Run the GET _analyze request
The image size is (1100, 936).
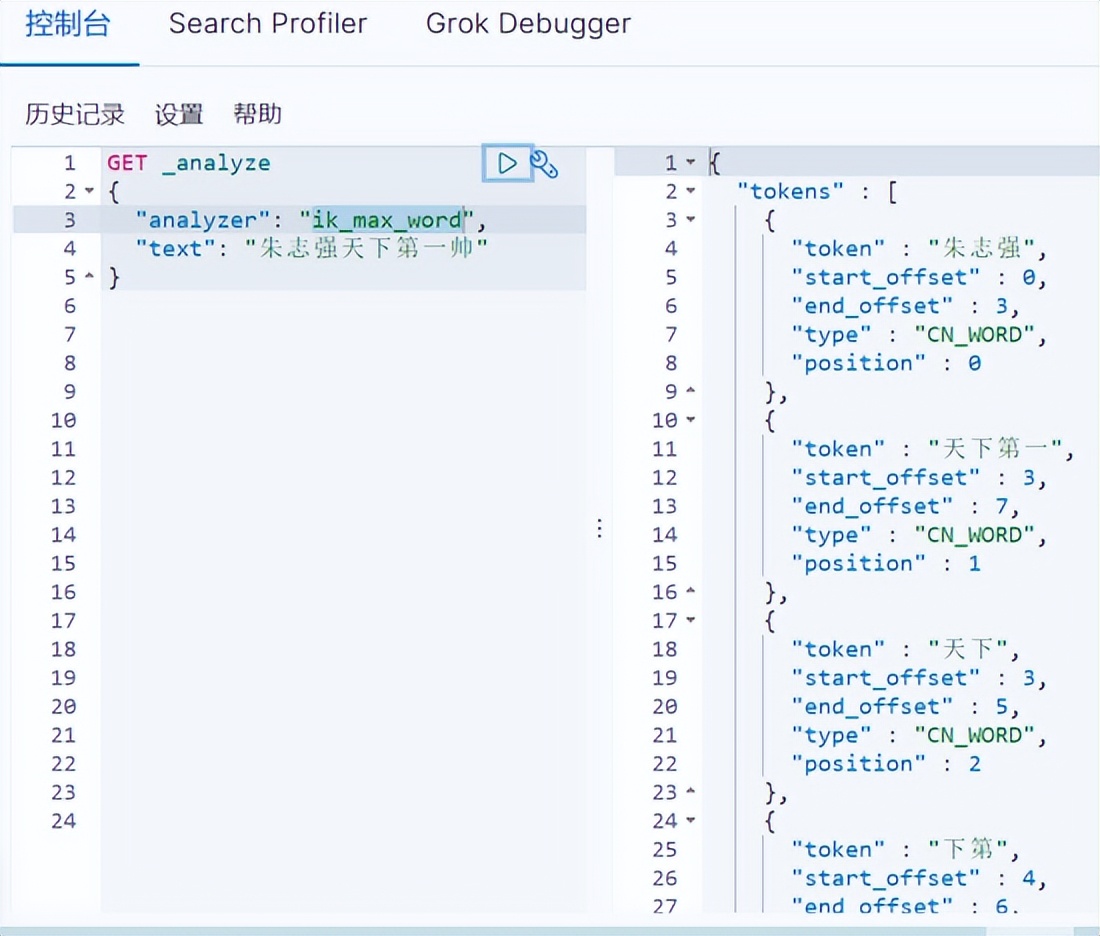coord(507,163)
